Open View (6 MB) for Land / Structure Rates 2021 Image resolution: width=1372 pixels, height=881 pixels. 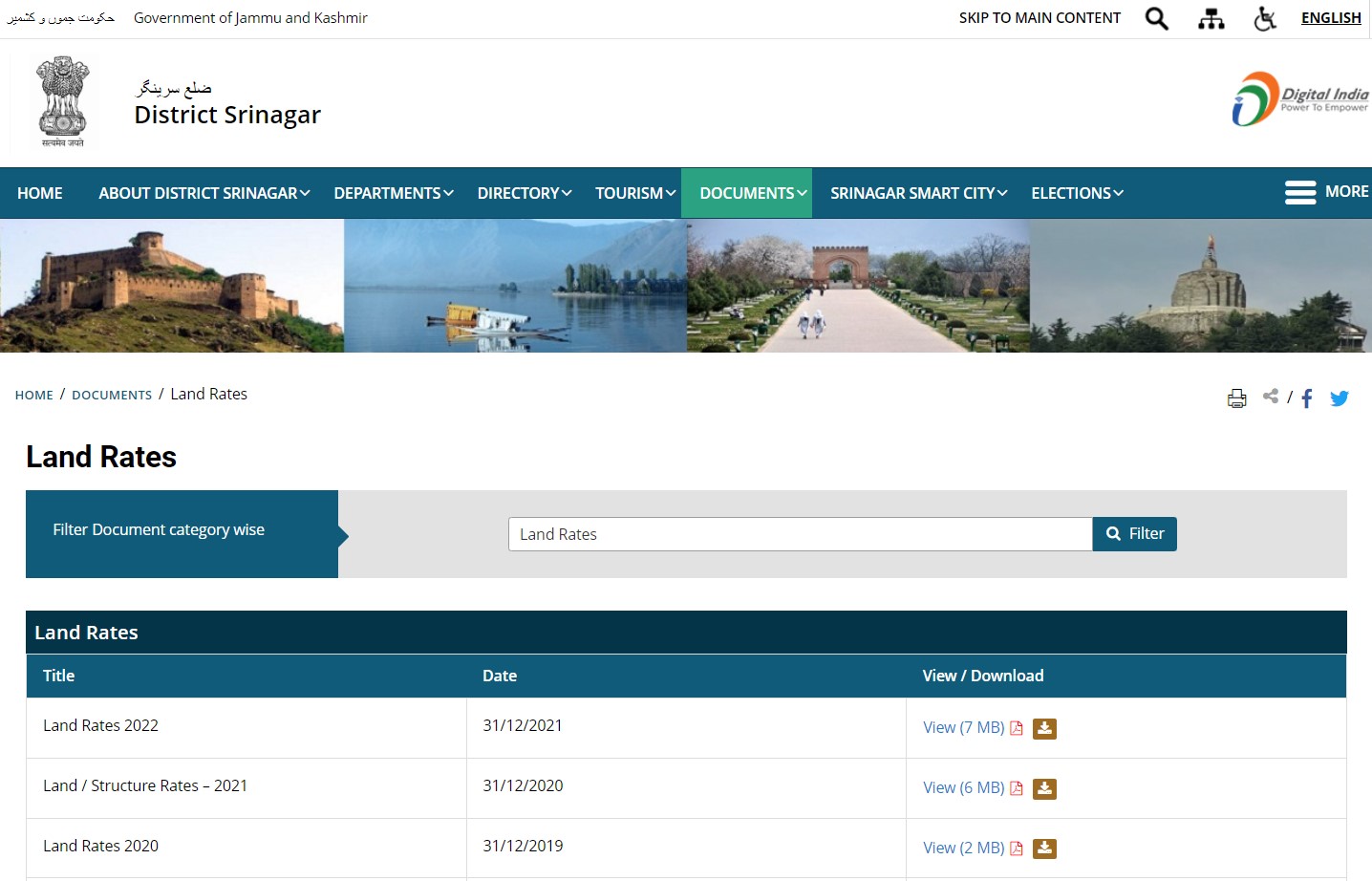964,787
